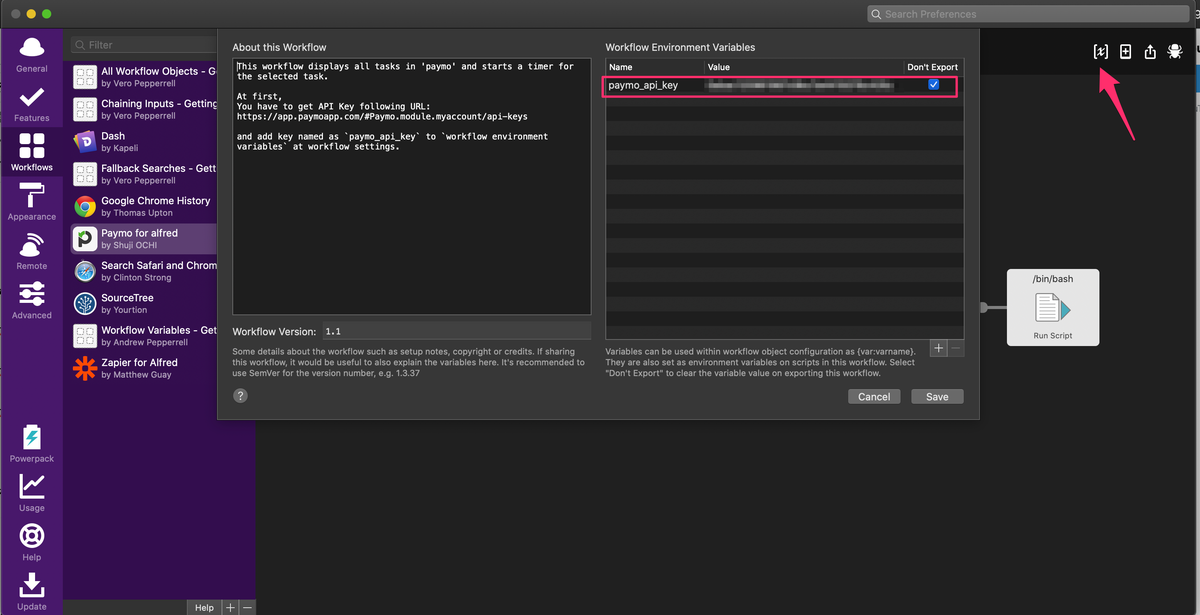Click into the About this Workflow text area

412,186
